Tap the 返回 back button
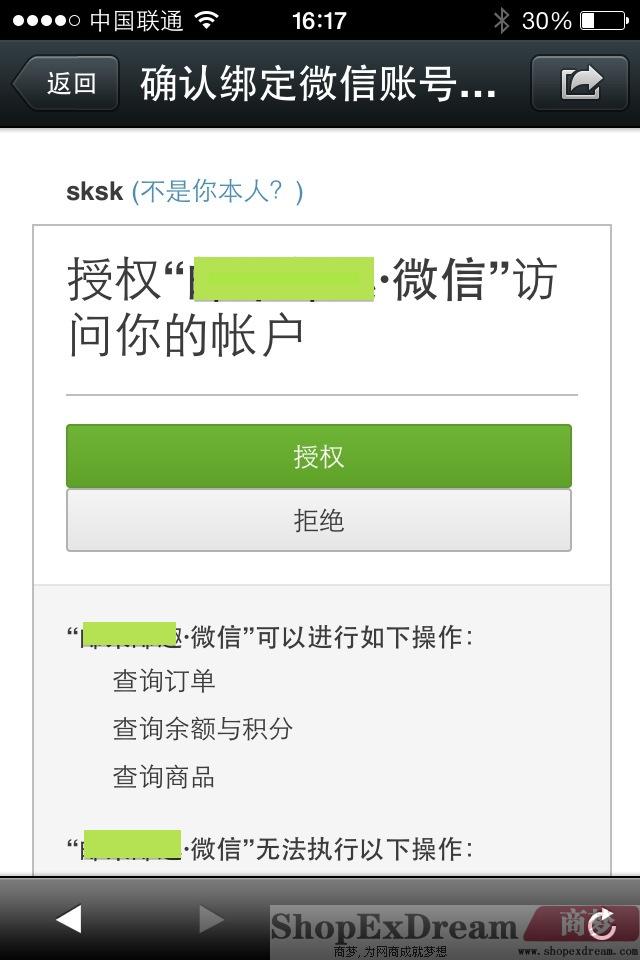Screen dimensions: 640x960 pyautogui.click(x=66, y=83)
